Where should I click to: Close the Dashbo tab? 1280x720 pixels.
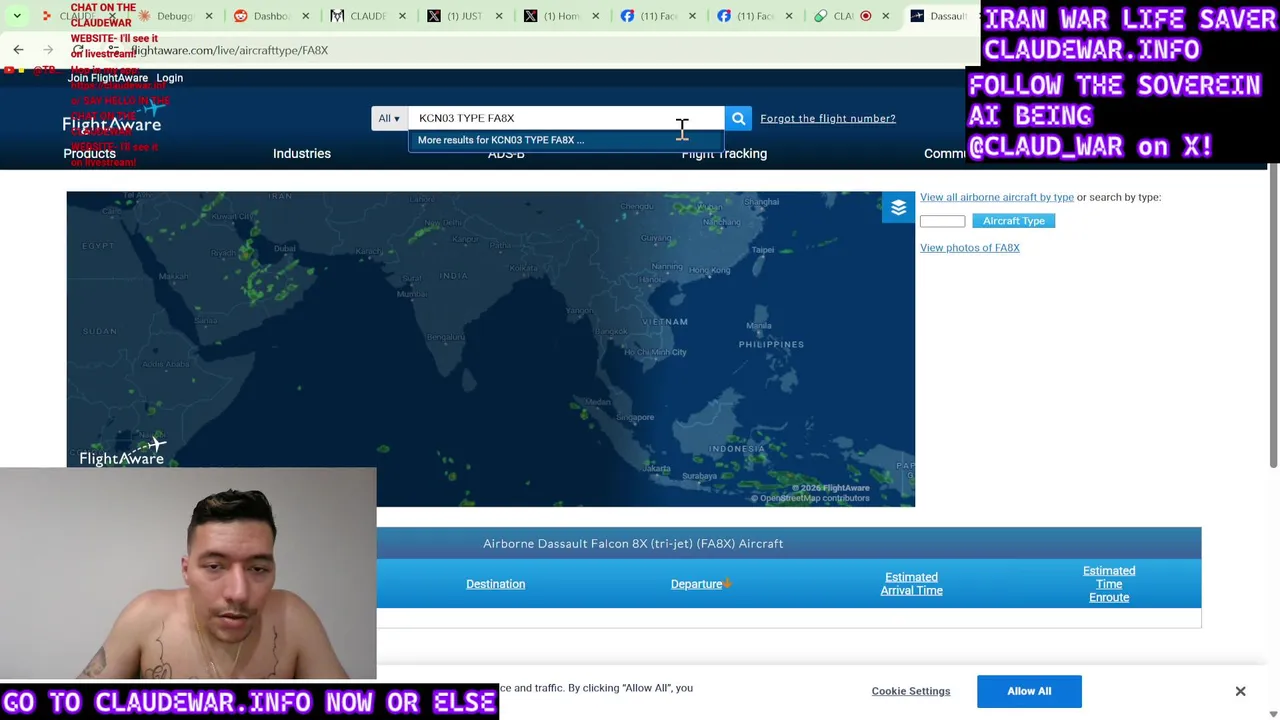306,16
